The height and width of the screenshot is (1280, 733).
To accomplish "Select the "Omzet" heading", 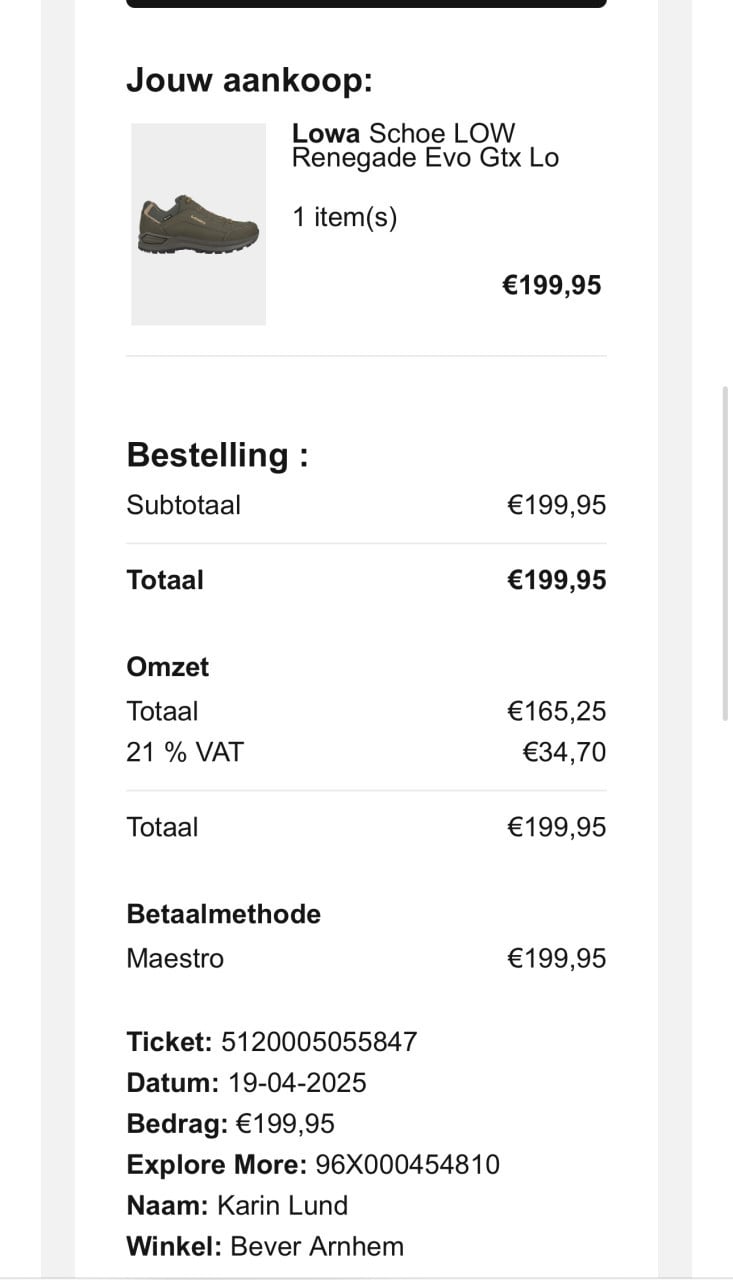I will click(x=168, y=667).
